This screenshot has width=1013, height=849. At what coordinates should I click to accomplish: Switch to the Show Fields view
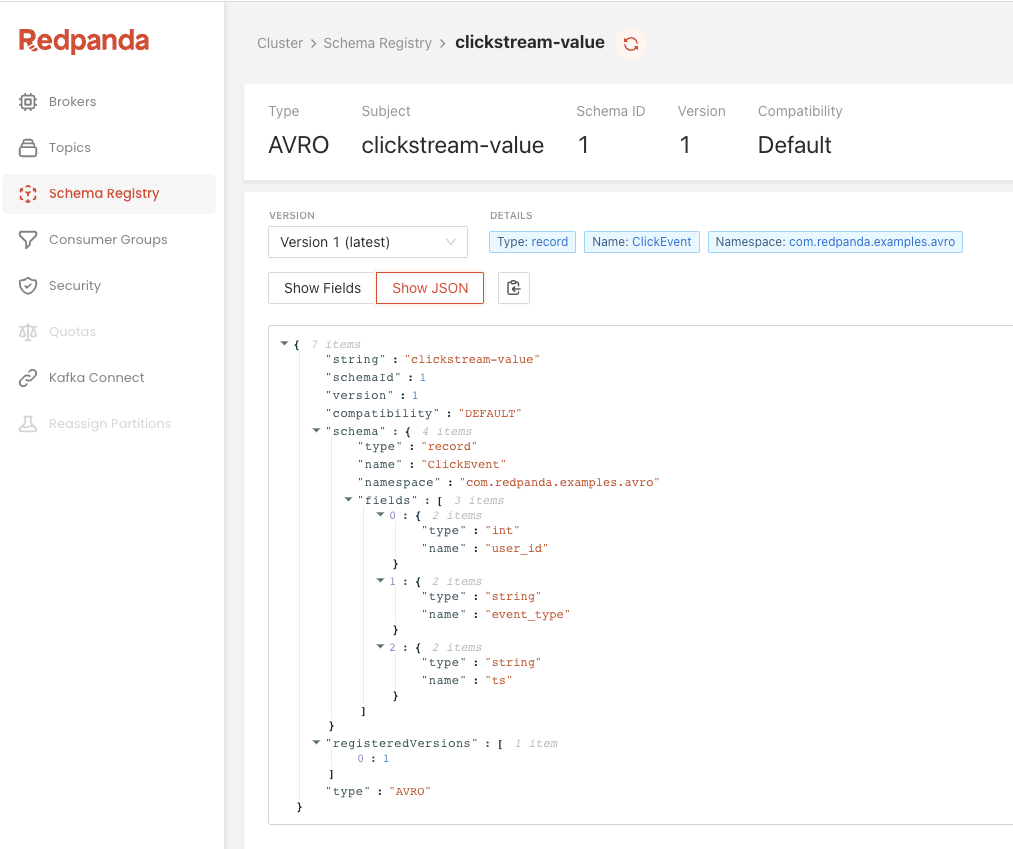[322, 288]
